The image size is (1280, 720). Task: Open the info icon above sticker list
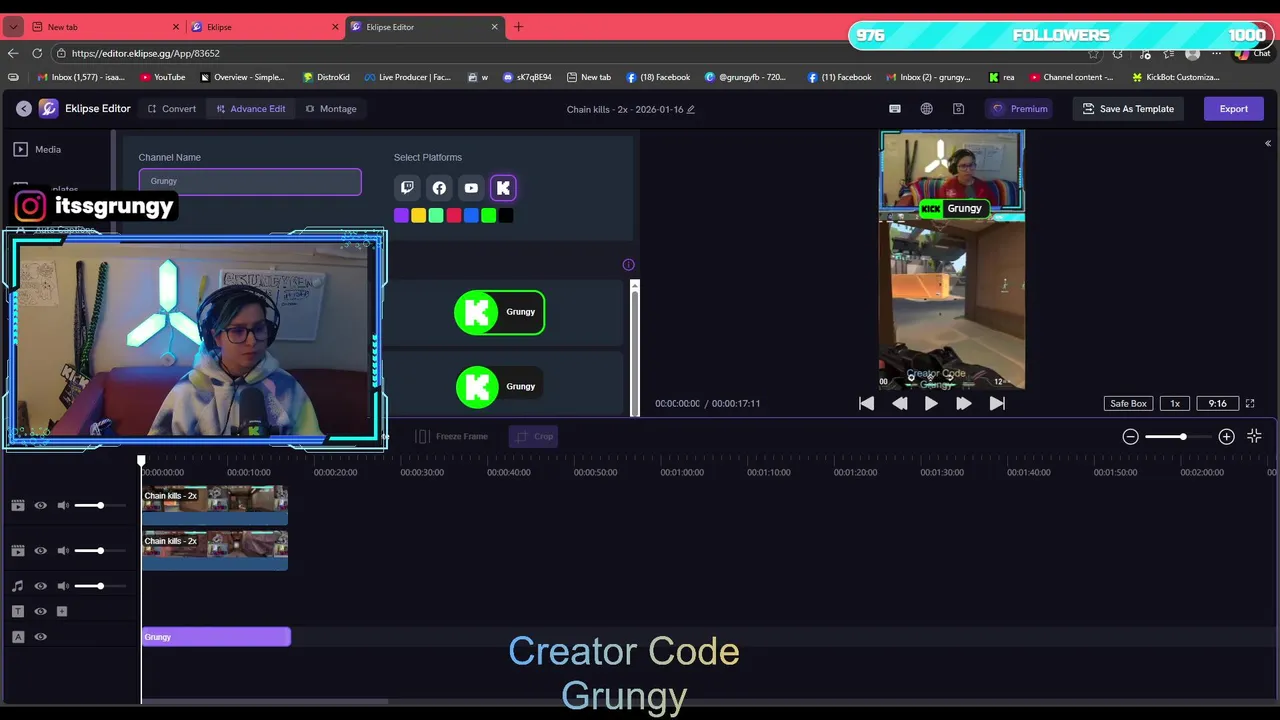tap(628, 265)
